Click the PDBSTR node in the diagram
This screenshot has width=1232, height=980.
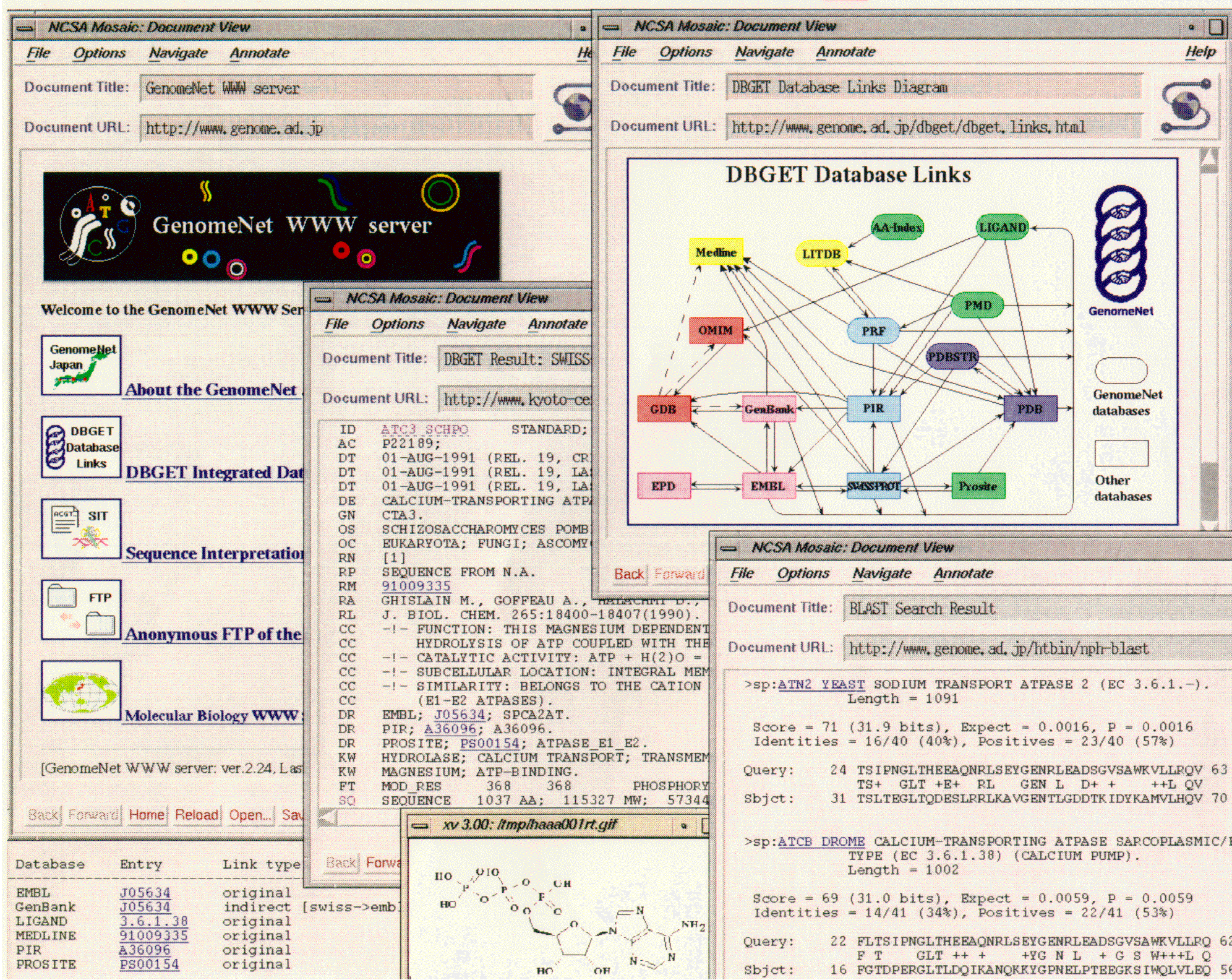pyautogui.click(x=952, y=356)
